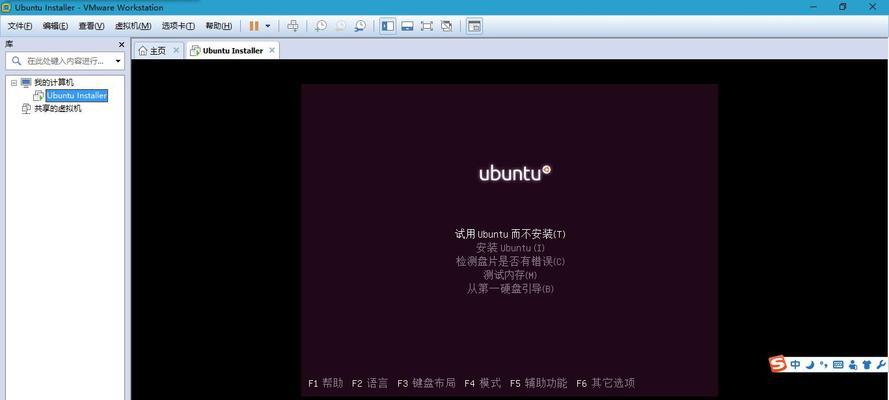Restore down the VMware Workstation window
The image size is (889, 400).
[x=843, y=7]
